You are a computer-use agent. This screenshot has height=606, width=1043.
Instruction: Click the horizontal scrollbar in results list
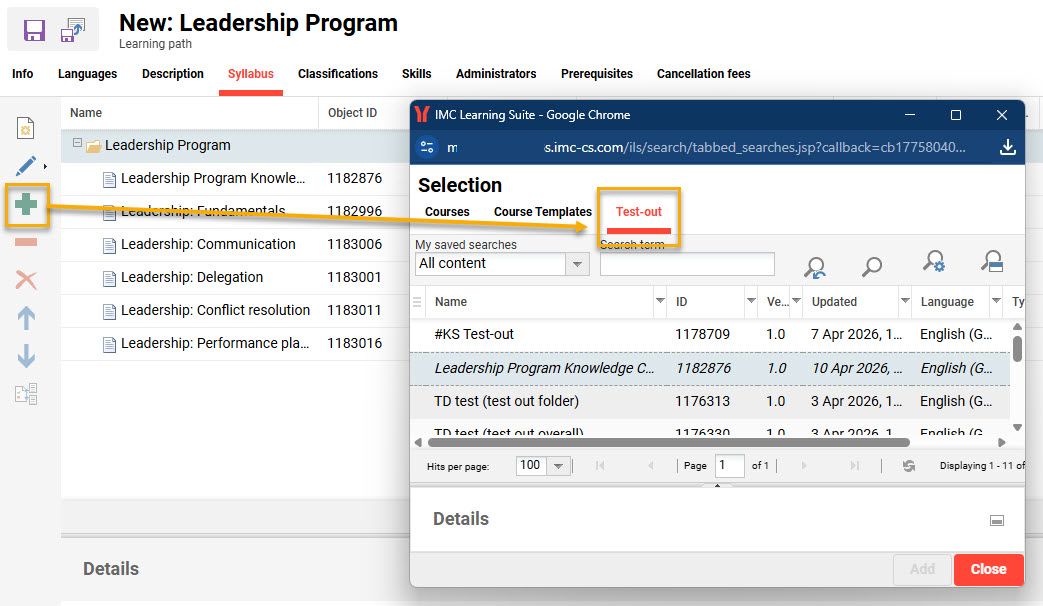click(668, 442)
